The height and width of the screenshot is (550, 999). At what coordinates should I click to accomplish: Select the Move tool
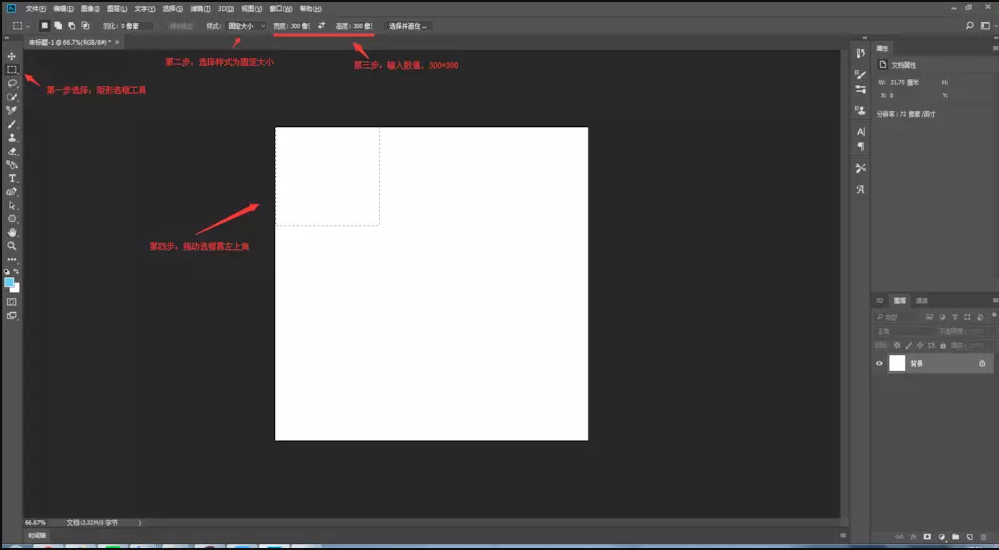pos(11,56)
